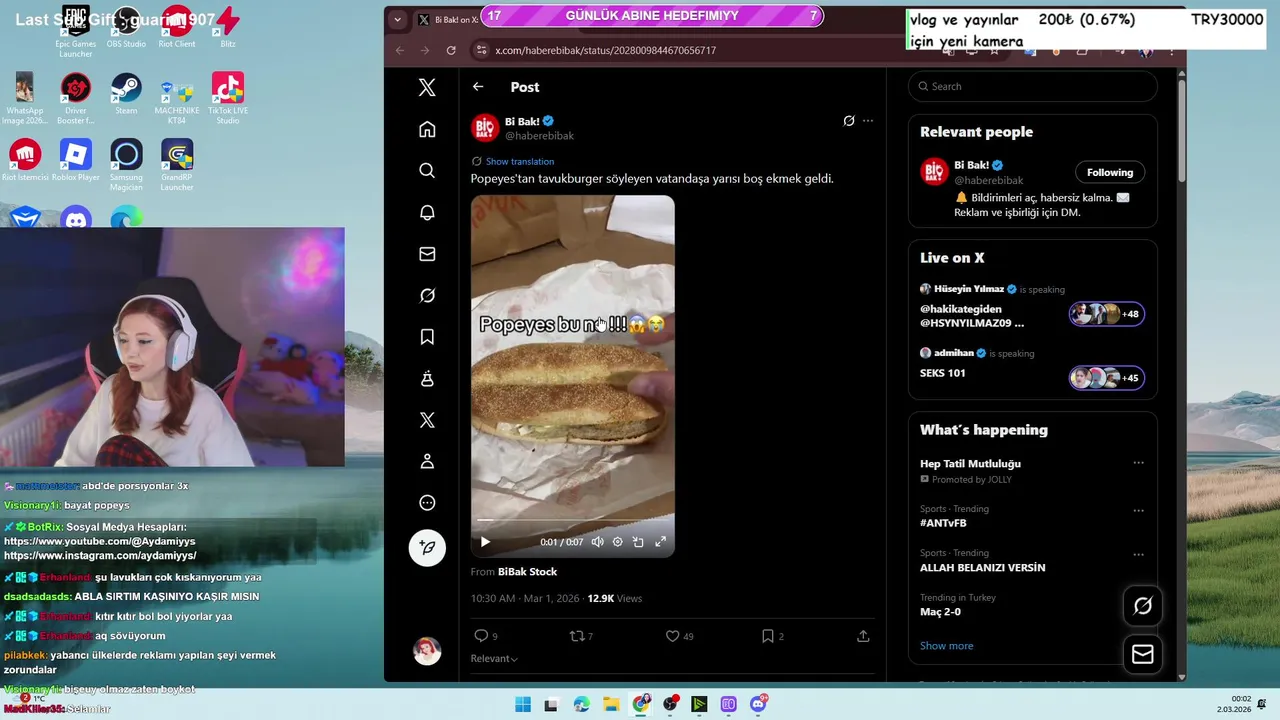Image resolution: width=1280 pixels, height=720 pixels.
Task: Open Communities icon in X sidebar
Action: click(x=427, y=379)
